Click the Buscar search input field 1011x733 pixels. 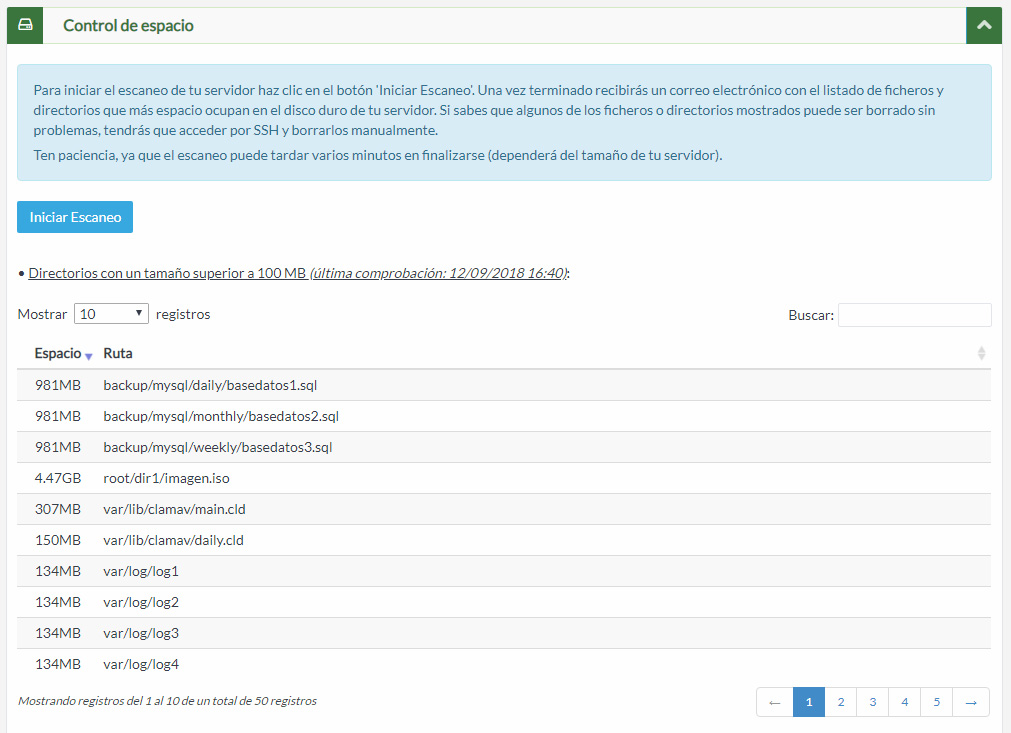click(x=914, y=315)
